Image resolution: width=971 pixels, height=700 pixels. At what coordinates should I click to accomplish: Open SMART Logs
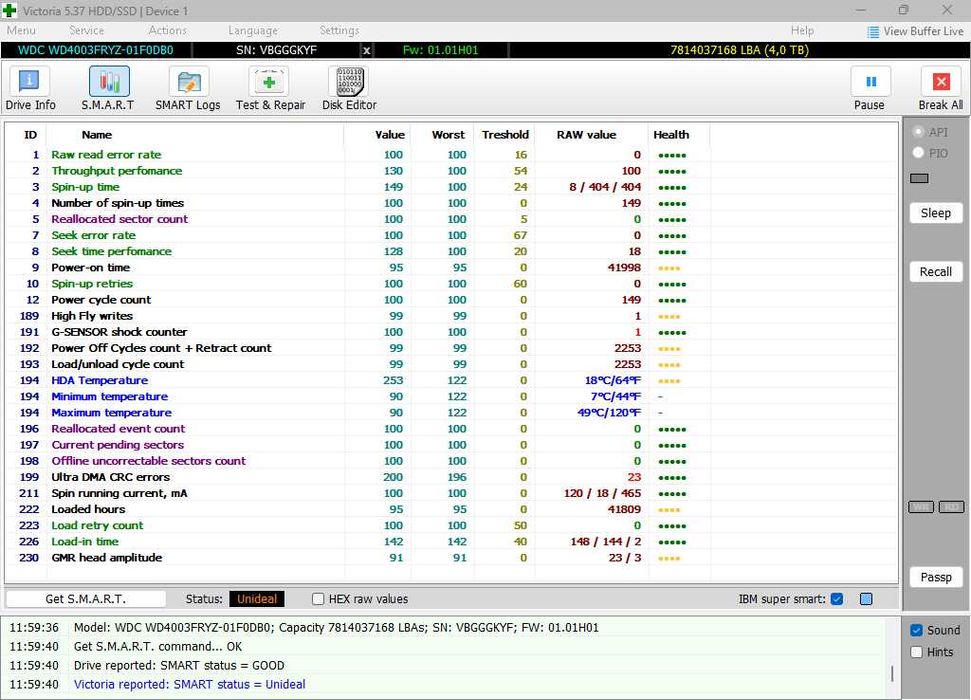click(188, 89)
